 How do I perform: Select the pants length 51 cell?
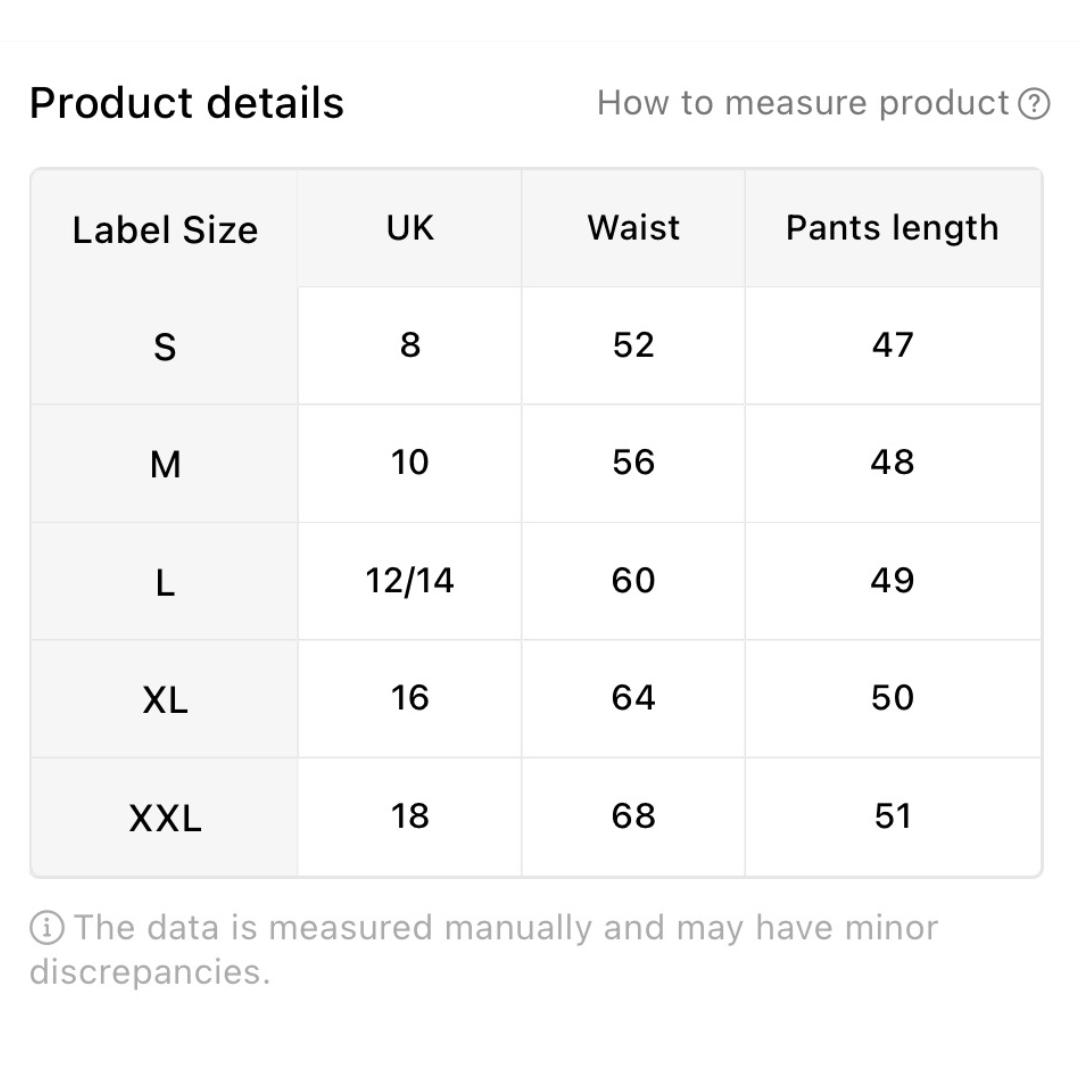(892, 816)
